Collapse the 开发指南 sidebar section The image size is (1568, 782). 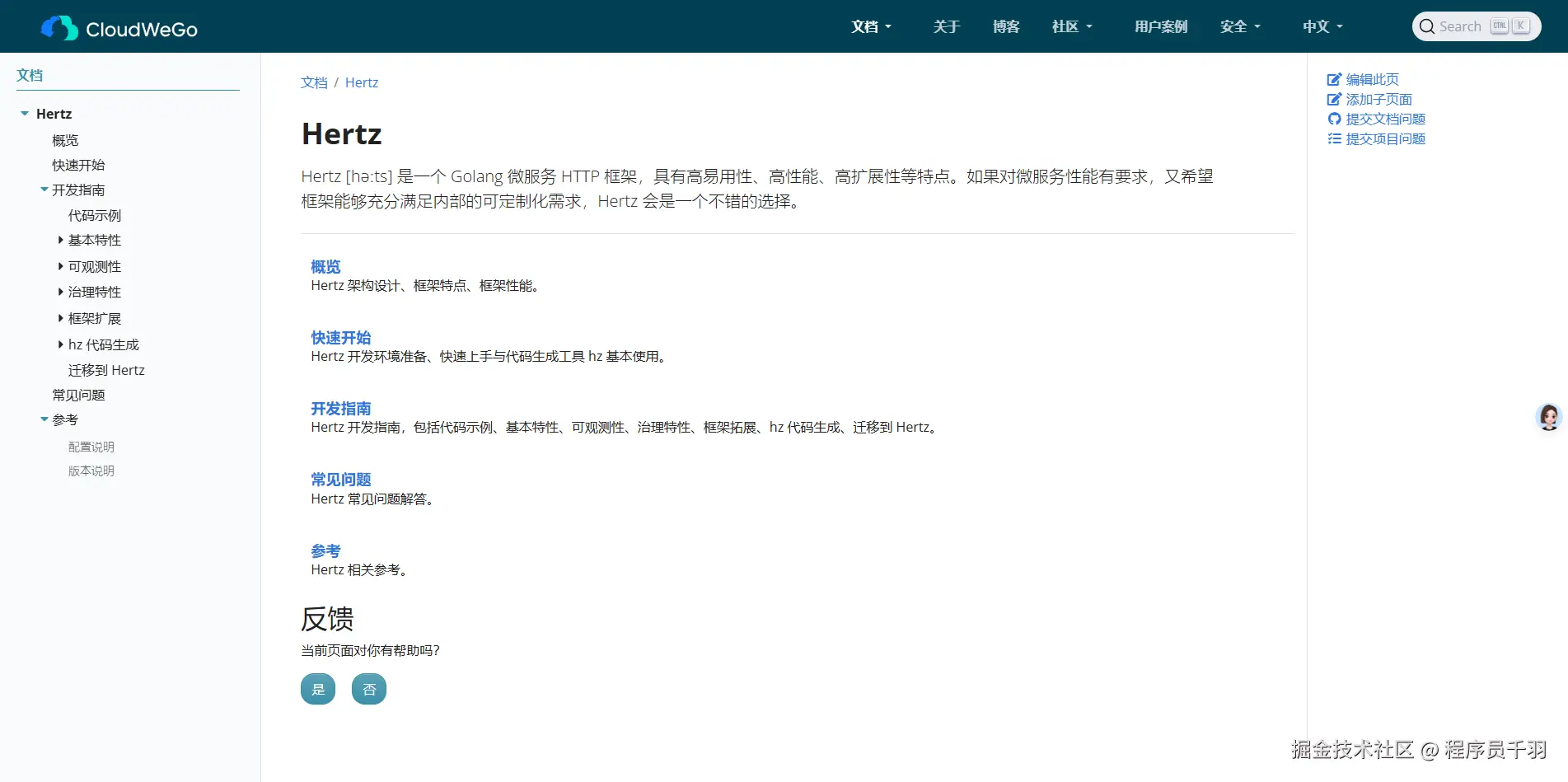click(x=44, y=190)
